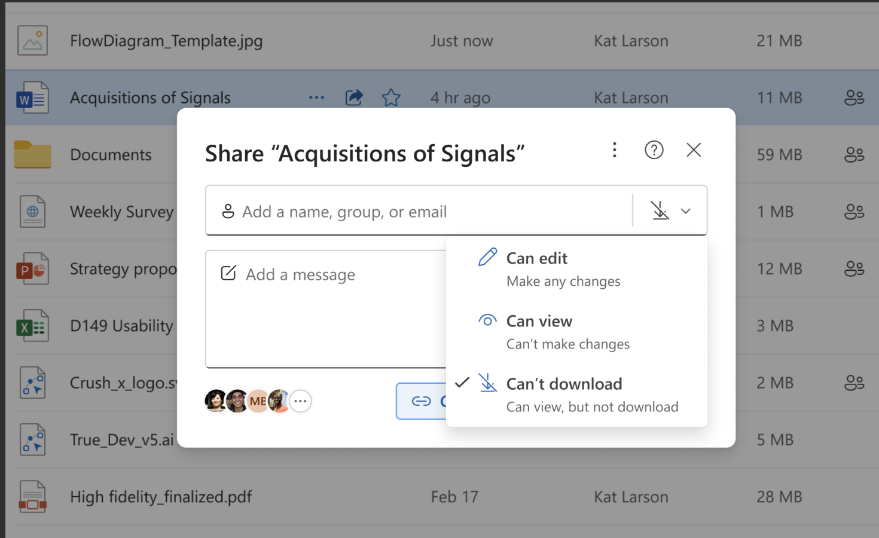
Task: Open more actions ellipsis for Acquisitions of Signals
Action: point(317,98)
